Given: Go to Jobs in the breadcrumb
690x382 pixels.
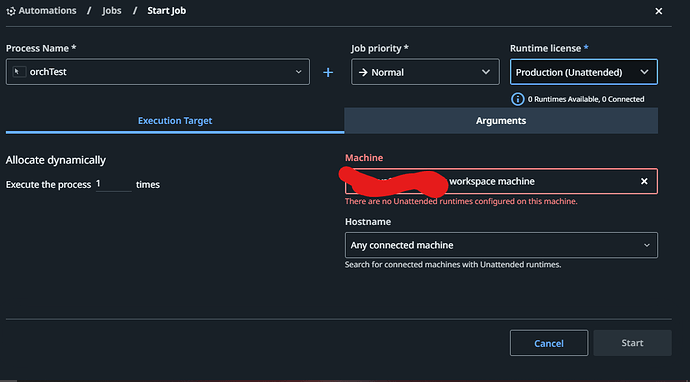Looking at the screenshot, I should [112, 11].
